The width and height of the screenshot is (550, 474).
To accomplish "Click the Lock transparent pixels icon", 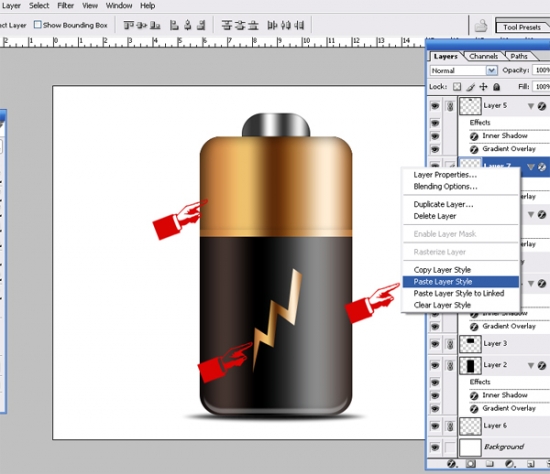I will (457, 87).
